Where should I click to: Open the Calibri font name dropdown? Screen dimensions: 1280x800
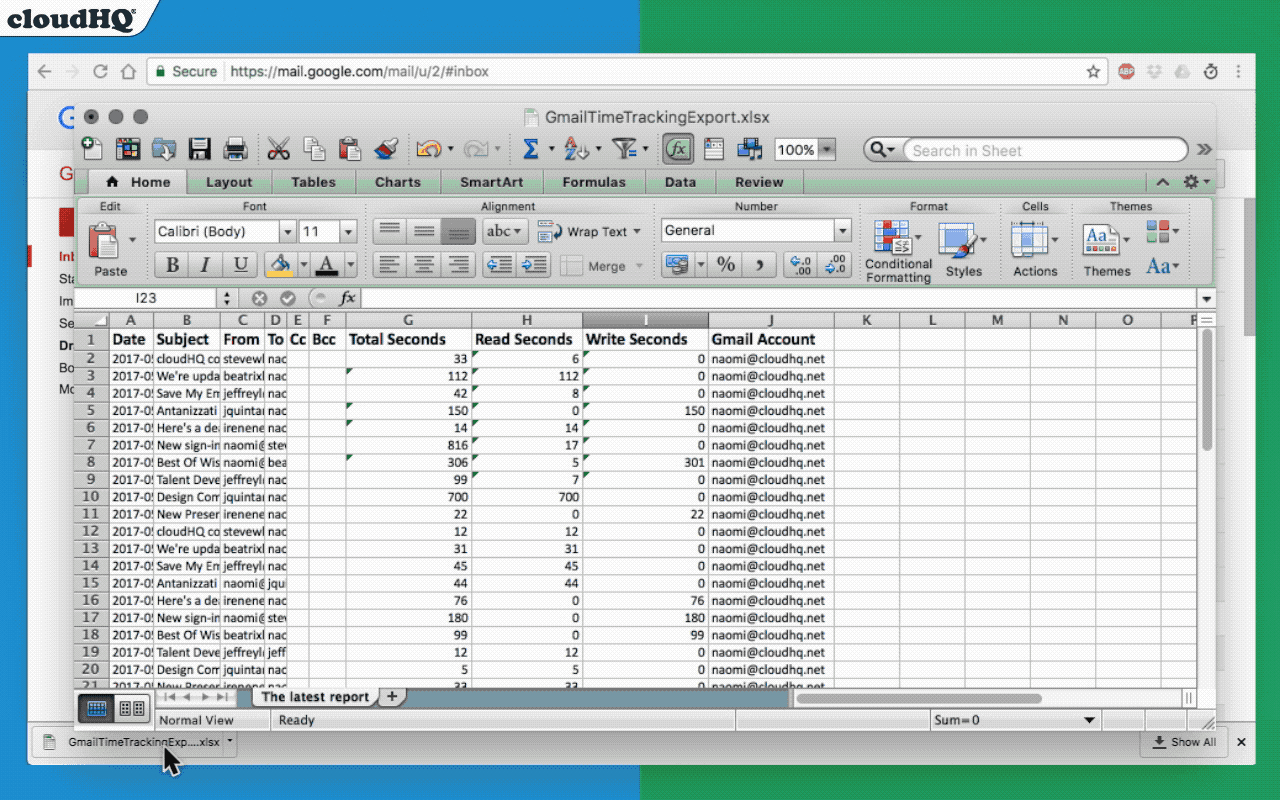click(288, 232)
